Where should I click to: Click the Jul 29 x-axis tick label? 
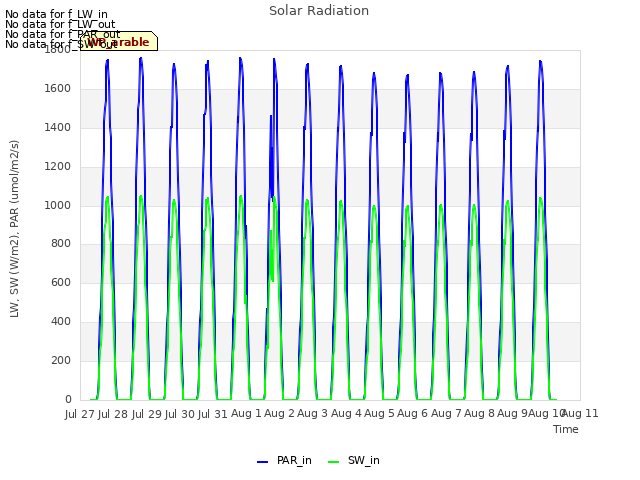147,414
